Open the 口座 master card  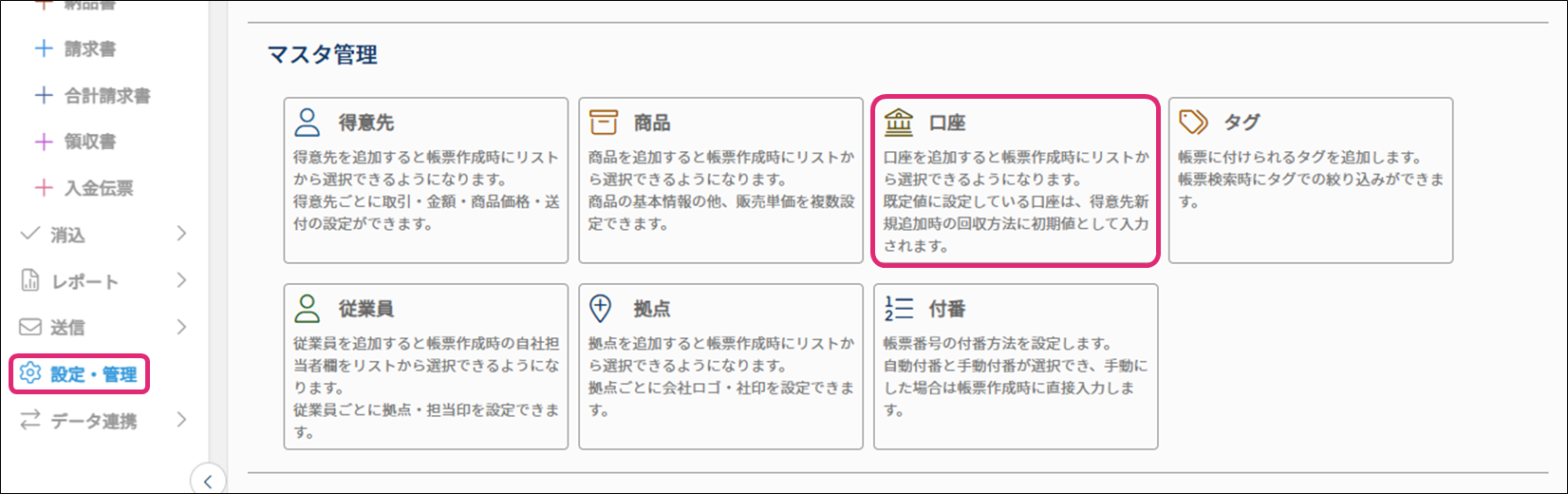[x=1015, y=180]
